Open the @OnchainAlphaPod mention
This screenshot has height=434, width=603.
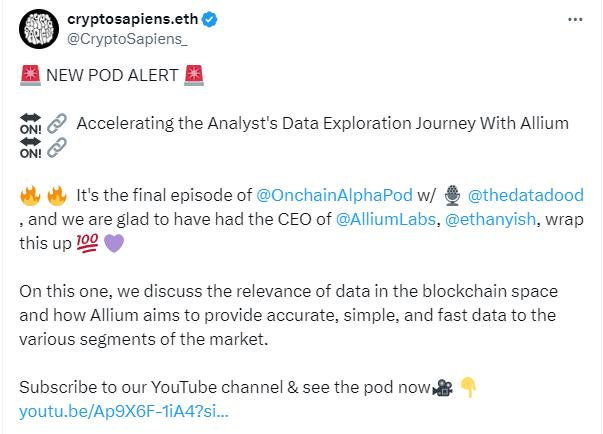[343, 194]
